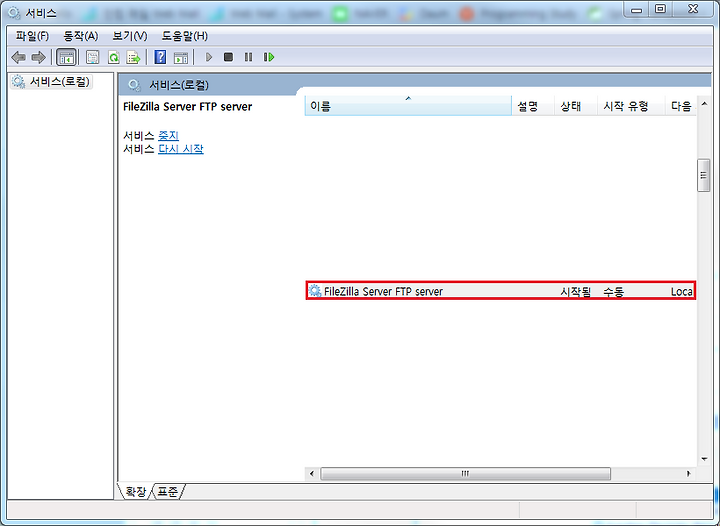Click the vertical scrollbar thumb
The image size is (720, 526).
(703, 175)
